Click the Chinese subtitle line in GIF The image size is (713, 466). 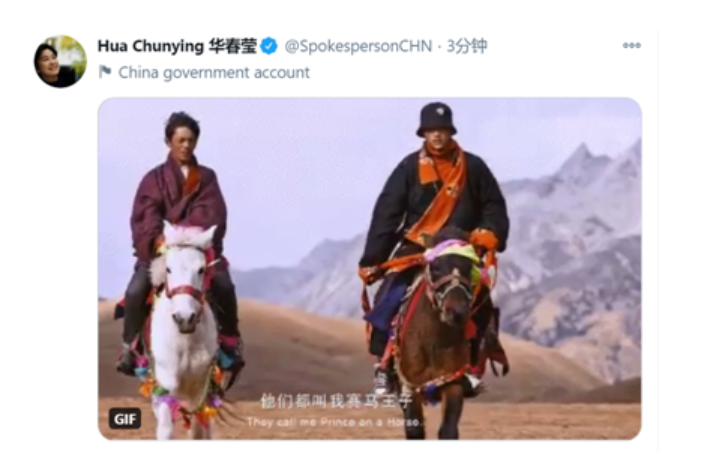pyautogui.click(x=336, y=401)
